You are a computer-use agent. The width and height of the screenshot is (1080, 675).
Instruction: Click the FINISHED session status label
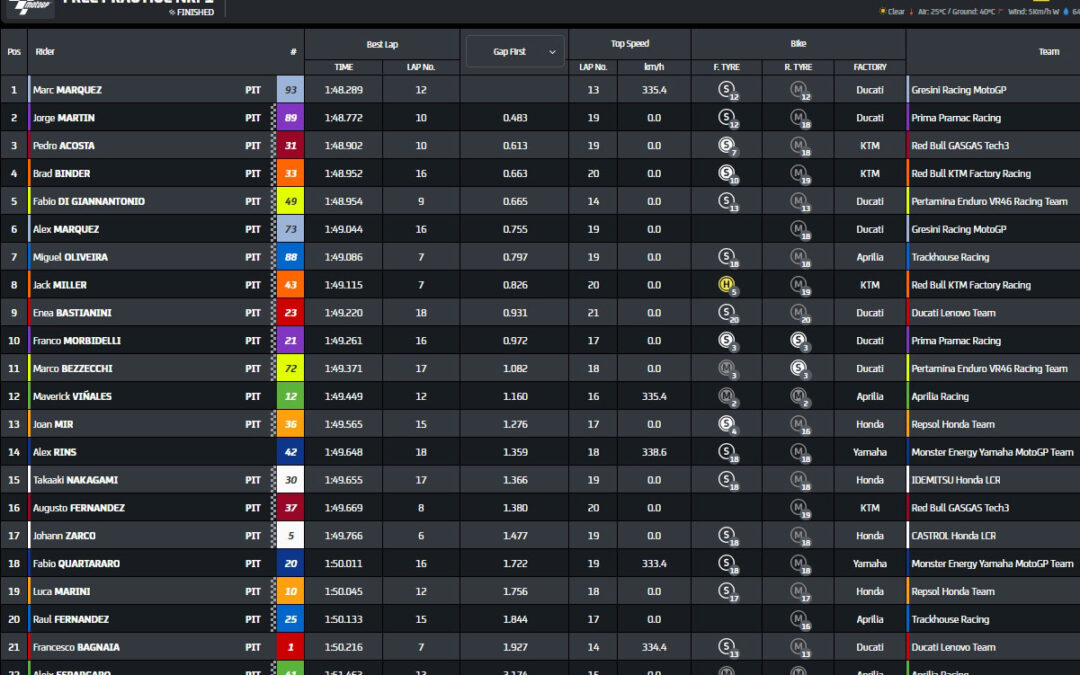(196, 12)
